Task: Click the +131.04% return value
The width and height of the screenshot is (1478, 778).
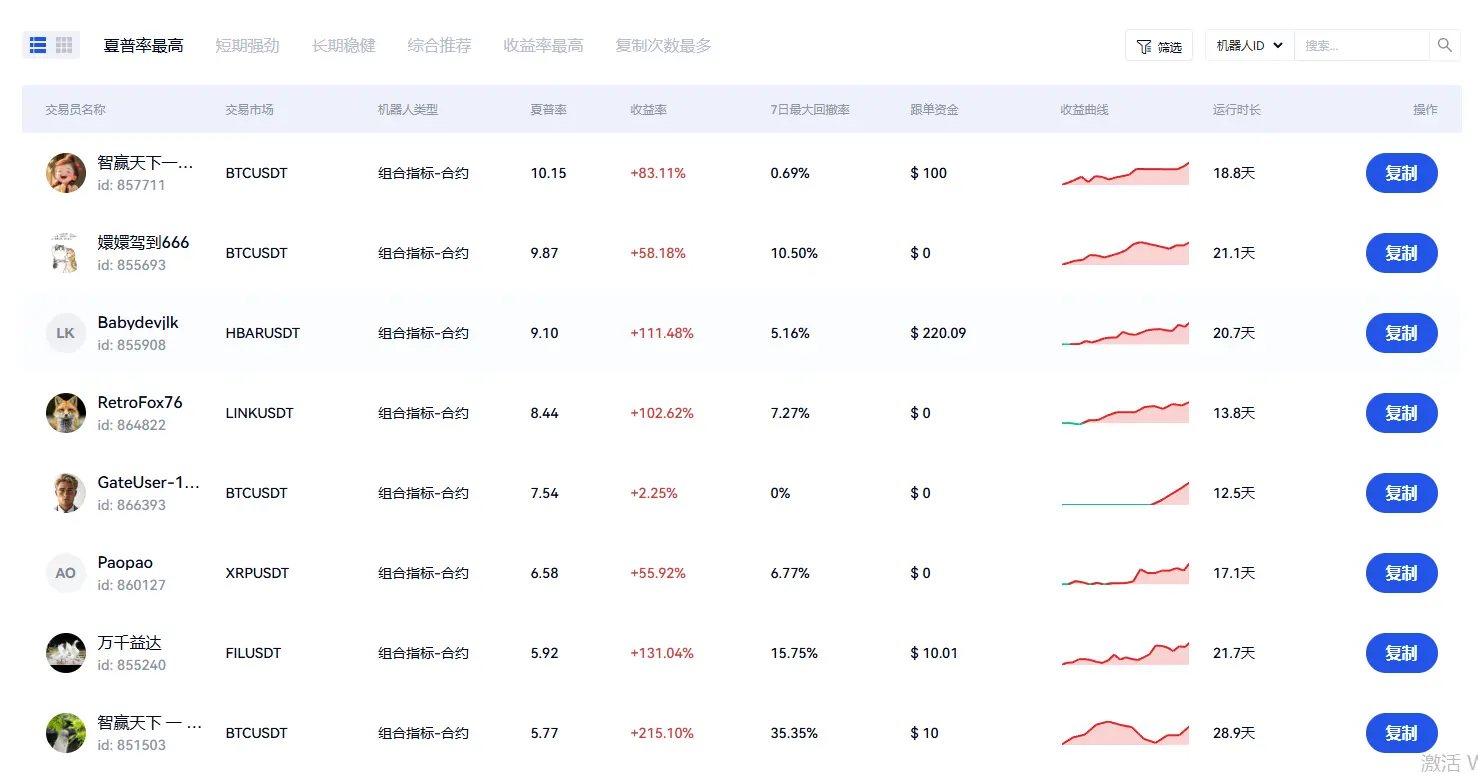Action: pos(662,653)
